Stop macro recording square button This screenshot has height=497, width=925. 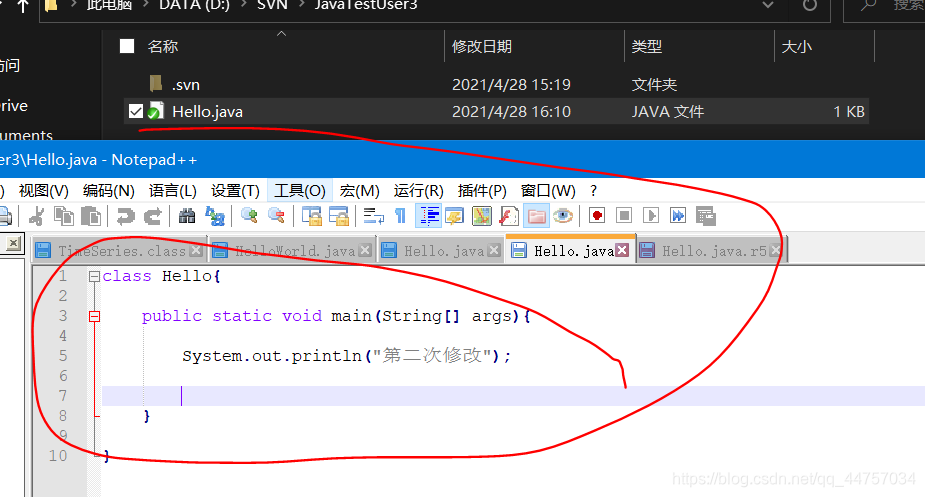(x=624, y=215)
